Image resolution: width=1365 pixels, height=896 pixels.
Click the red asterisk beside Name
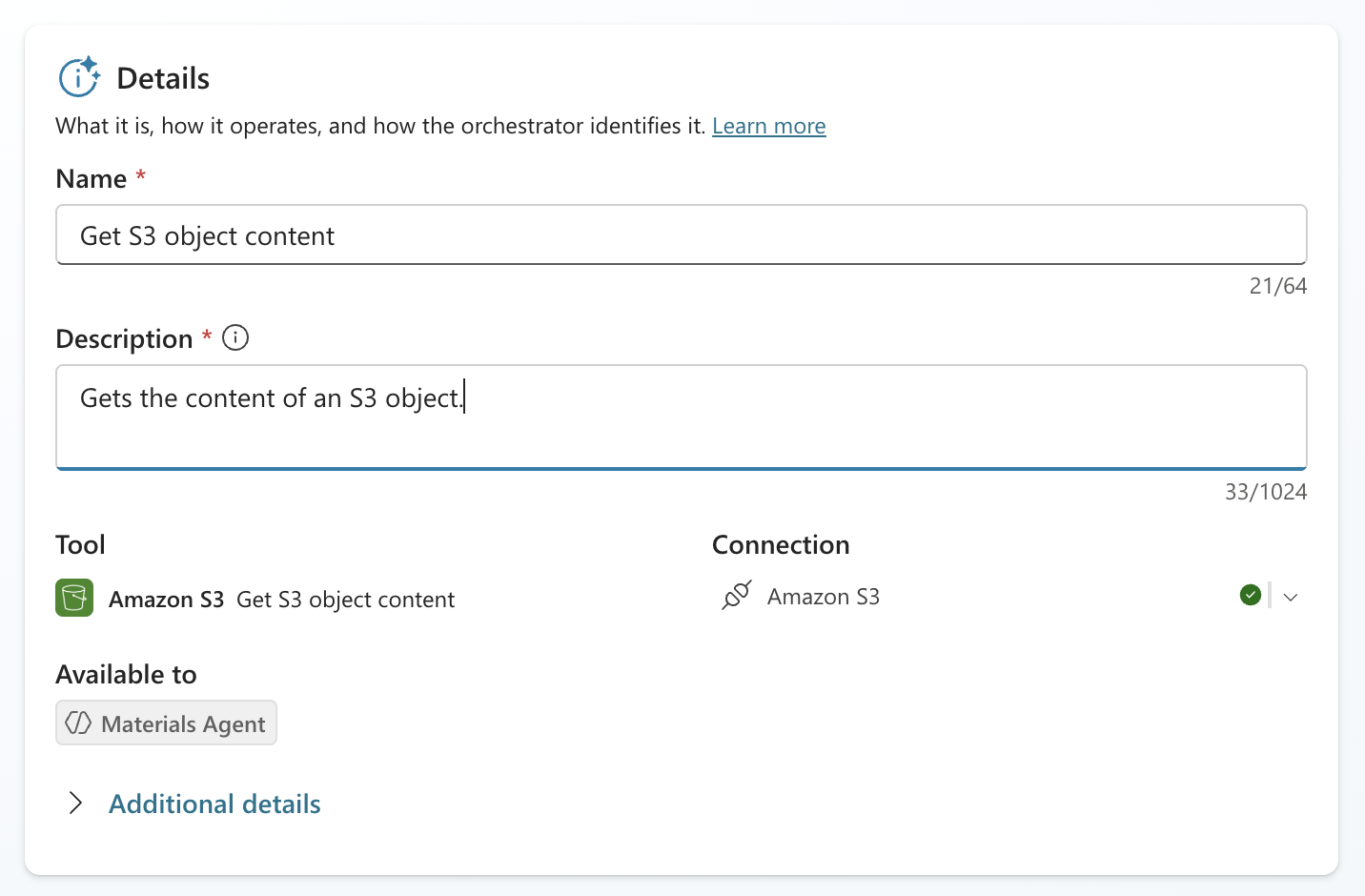pos(139,173)
